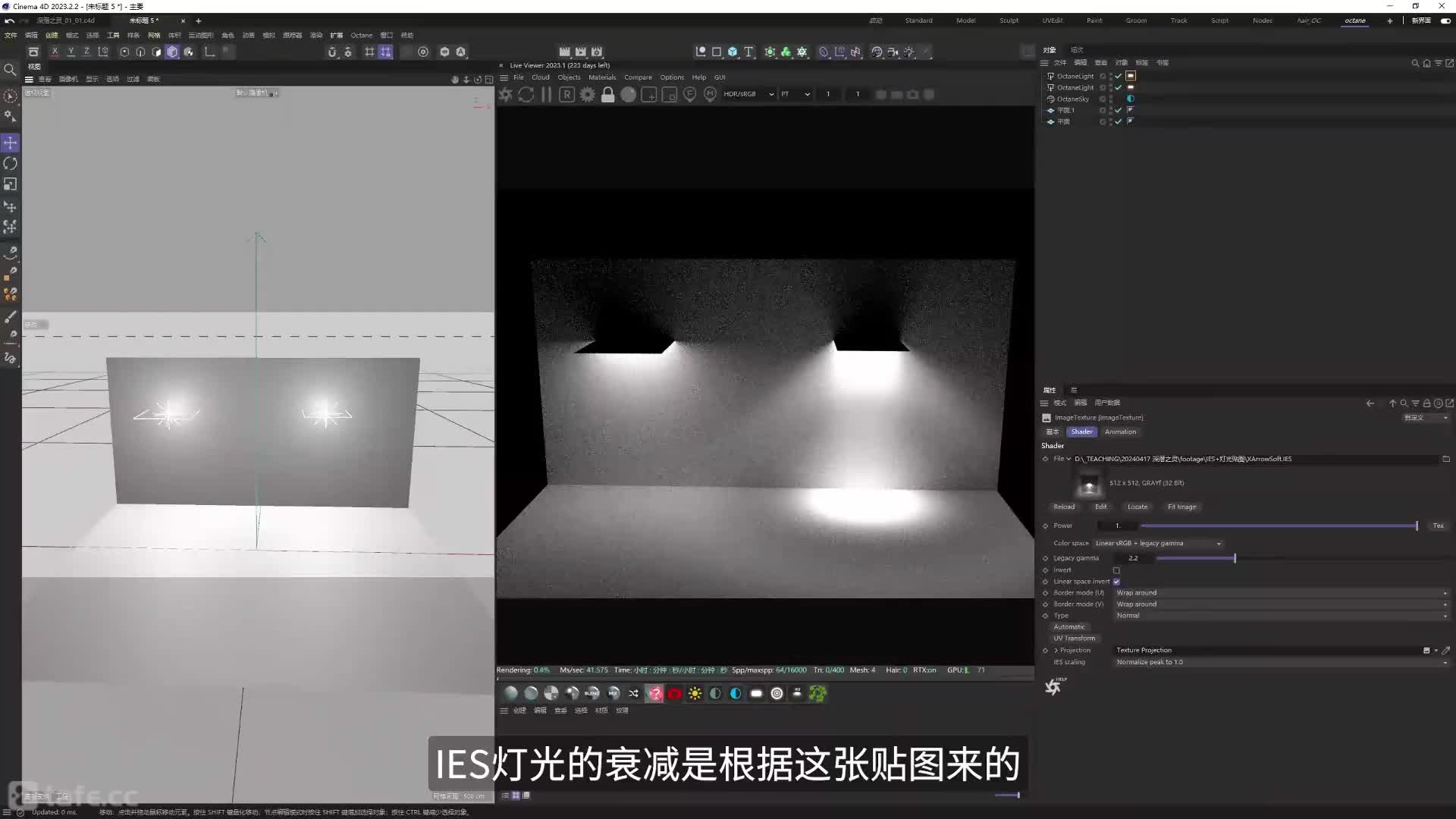Toggle Y axis lock
This screenshot has height=819, width=1456.
click(71, 52)
